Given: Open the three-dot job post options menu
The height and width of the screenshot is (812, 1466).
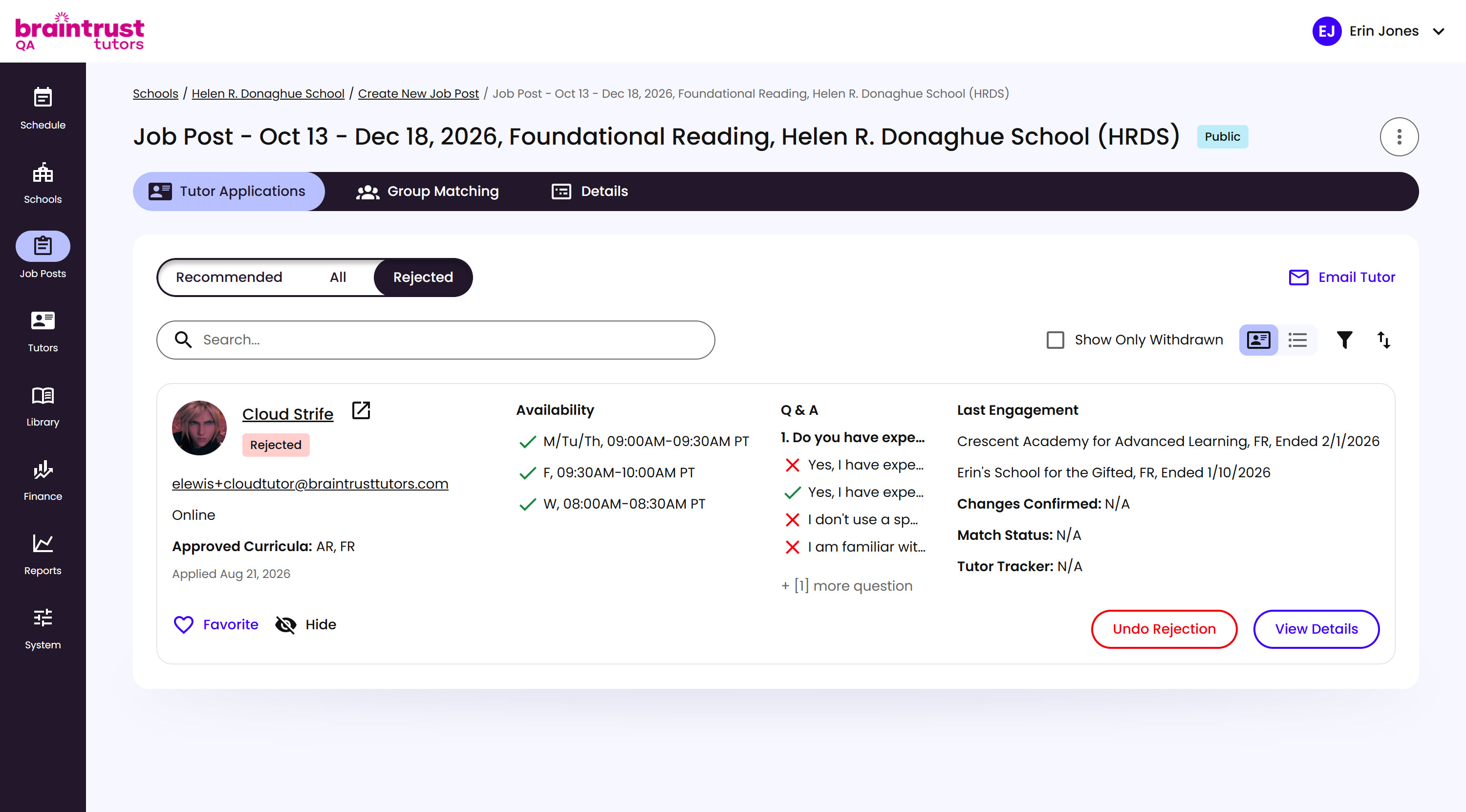Looking at the screenshot, I should pyautogui.click(x=1399, y=137).
